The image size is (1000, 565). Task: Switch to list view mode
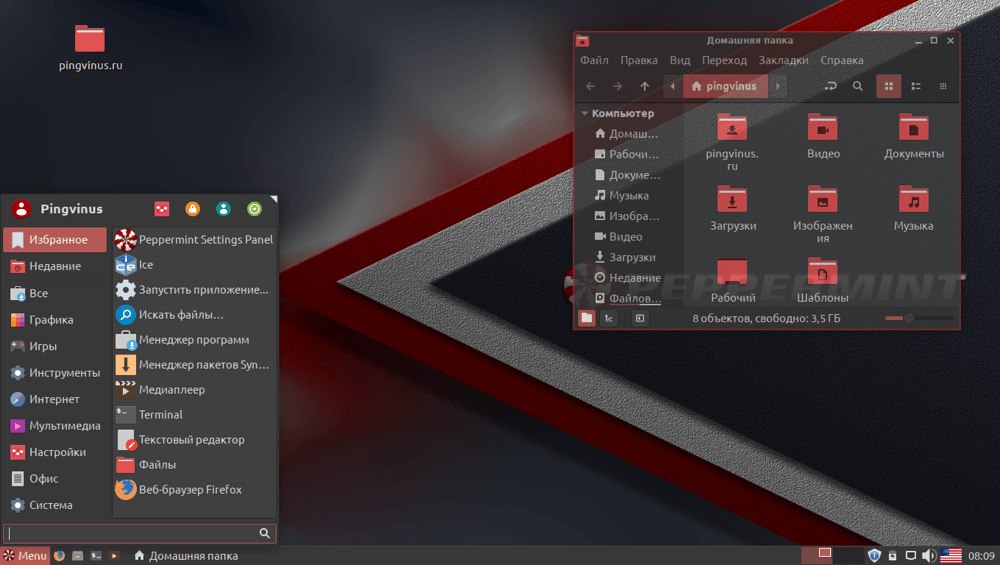[916, 86]
